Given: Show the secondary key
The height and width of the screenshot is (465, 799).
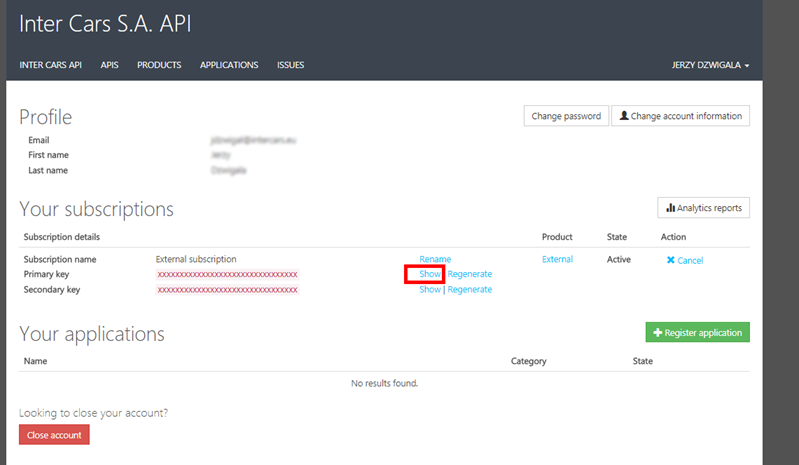Looking at the screenshot, I should 429,289.
